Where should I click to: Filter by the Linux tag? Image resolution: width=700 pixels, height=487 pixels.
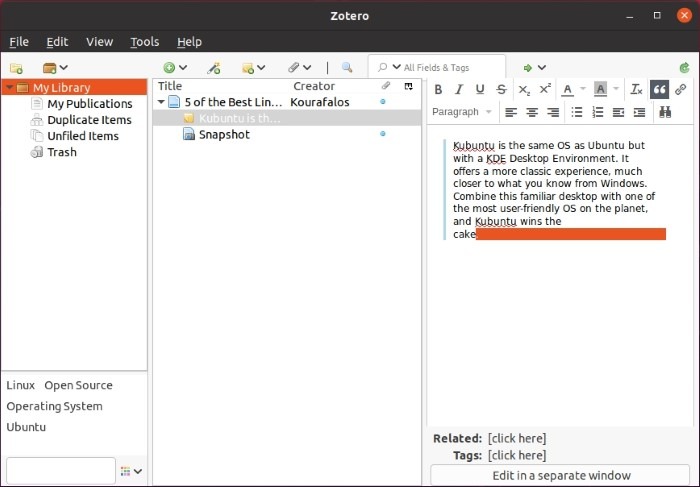[21, 385]
